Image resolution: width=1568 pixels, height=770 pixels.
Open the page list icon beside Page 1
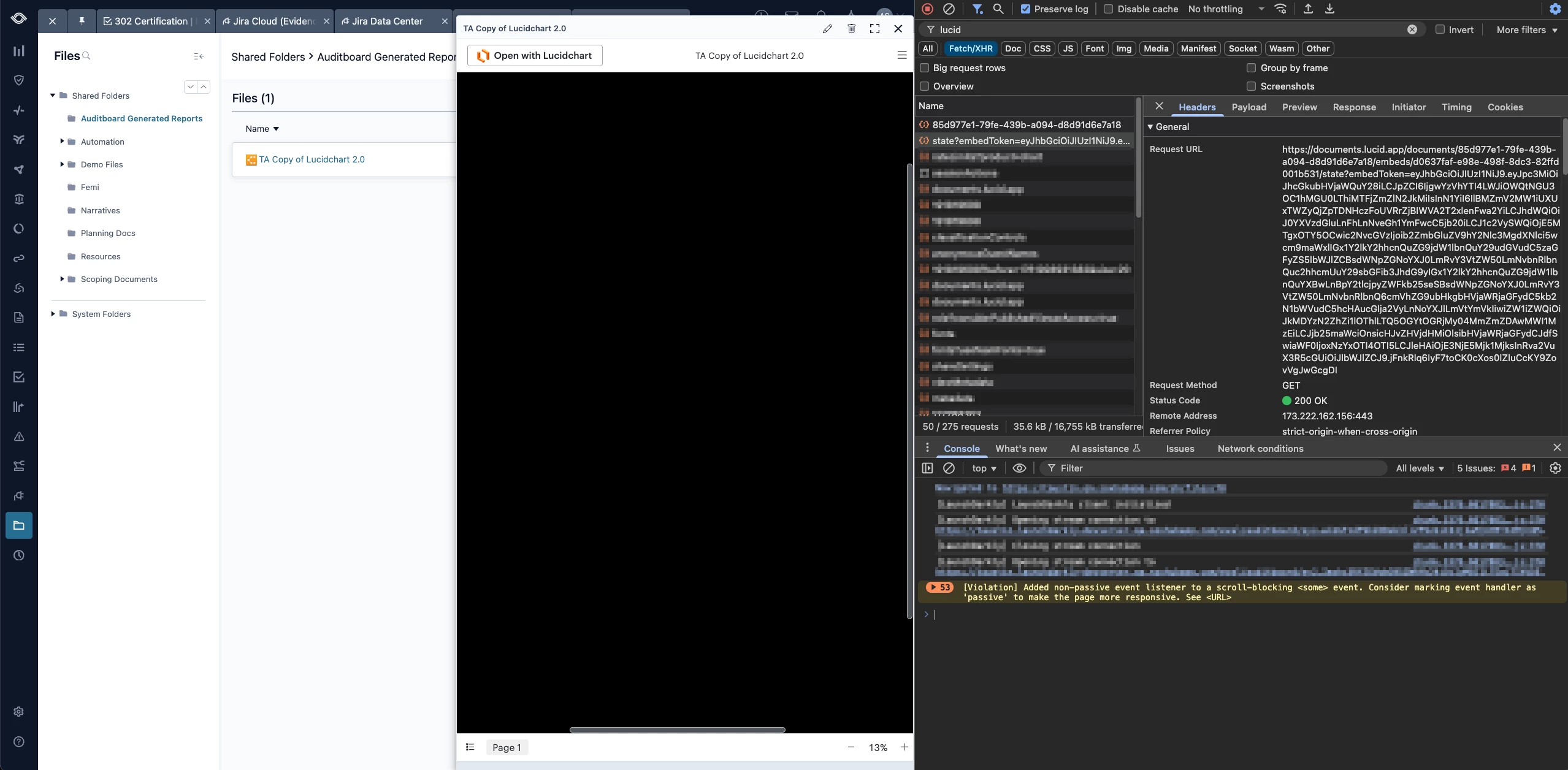pos(470,747)
